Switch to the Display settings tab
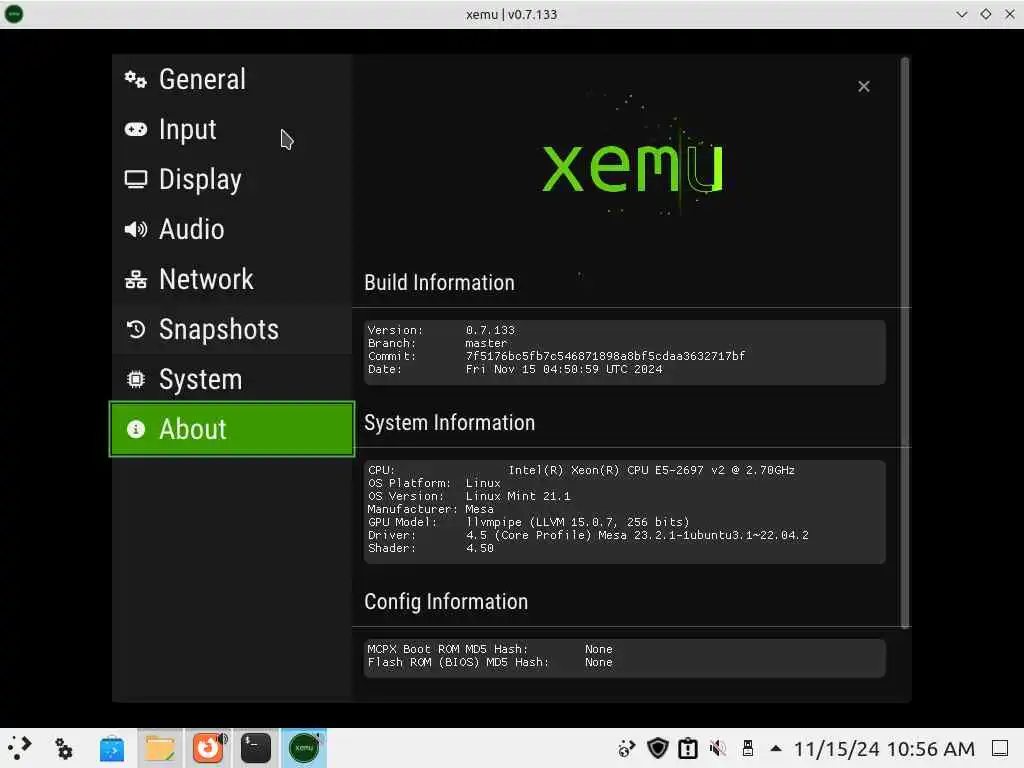The height and width of the screenshot is (768, 1024). (232, 180)
